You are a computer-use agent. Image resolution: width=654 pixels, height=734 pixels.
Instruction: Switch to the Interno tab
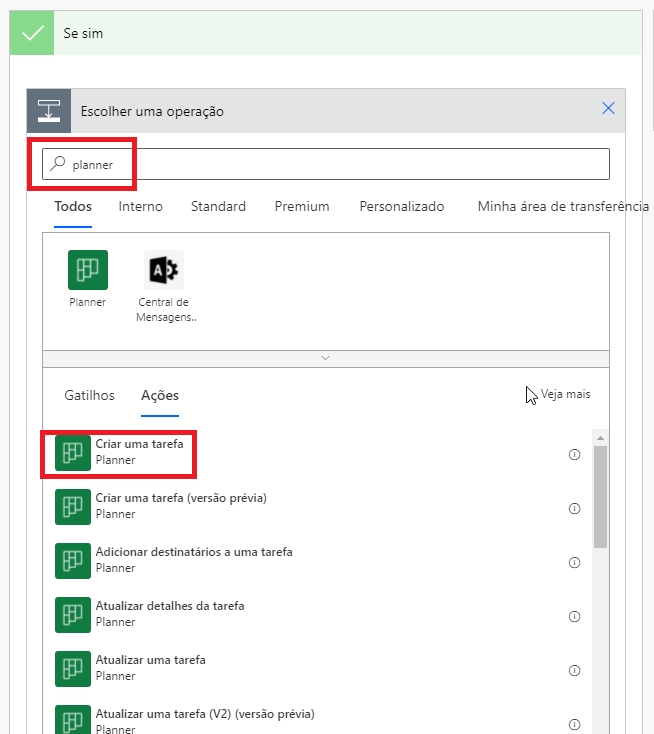tap(140, 206)
